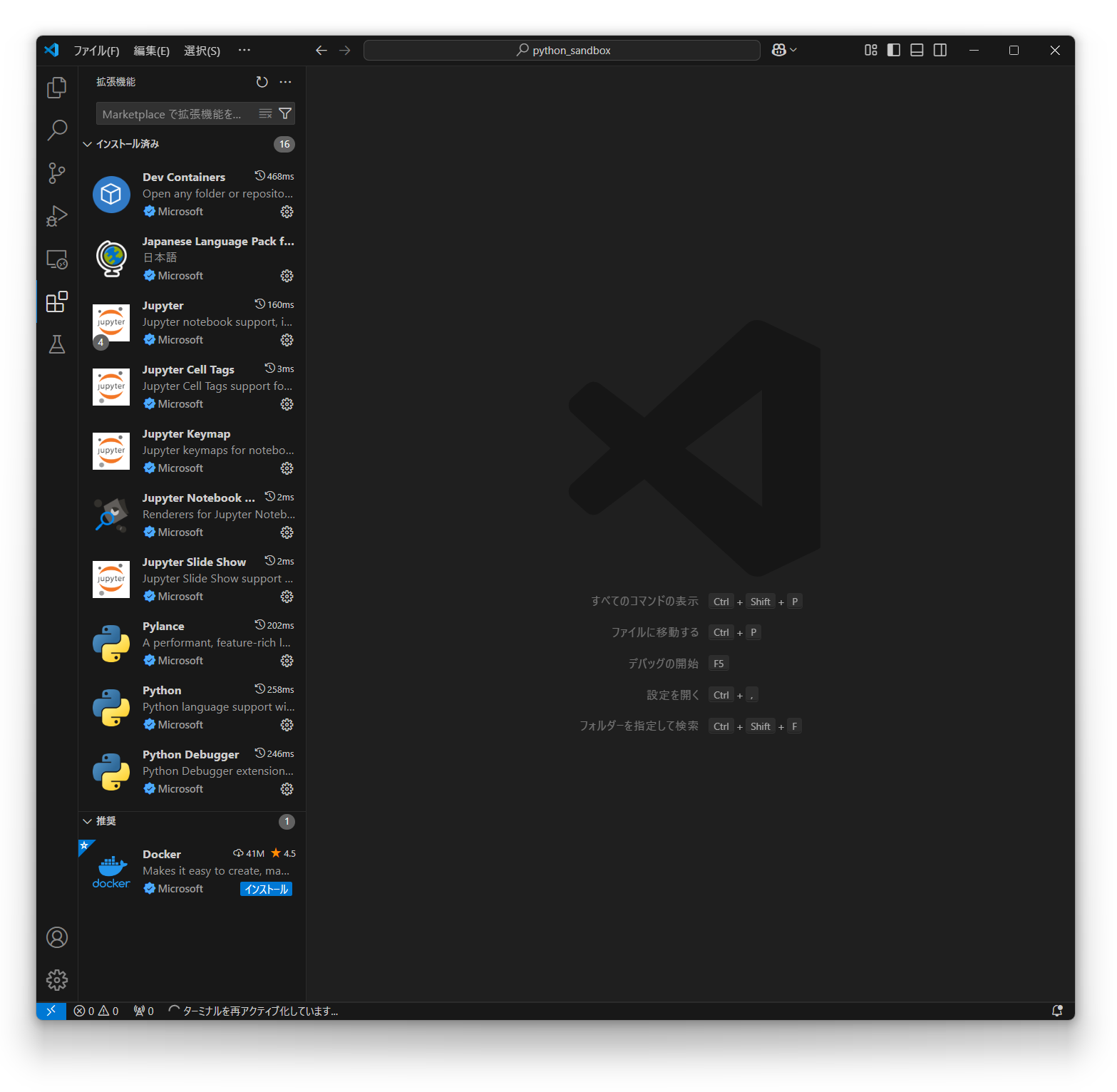This screenshot has height=1092, width=1117.
Task: Open the 選択(S) menu
Action: (202, 50)
